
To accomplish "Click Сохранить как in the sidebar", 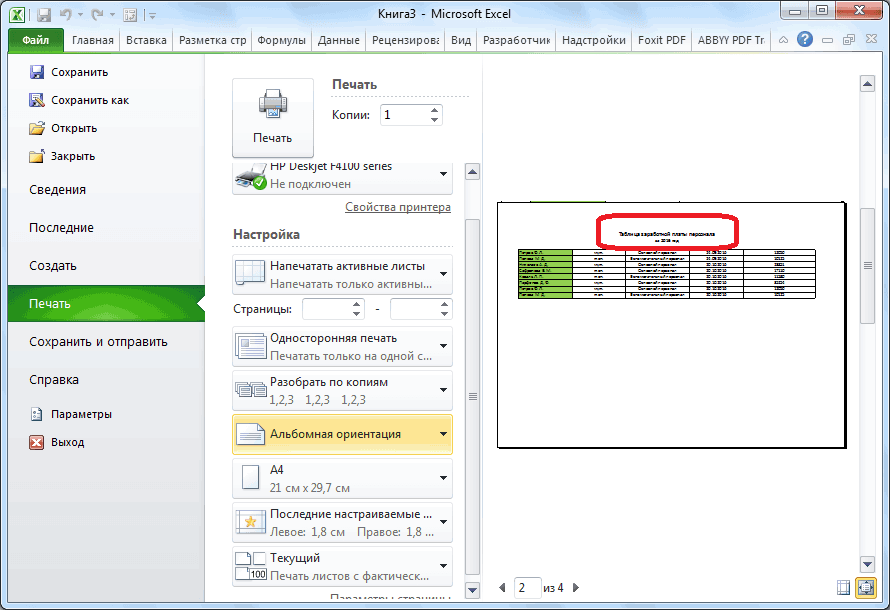I will [x=89, y=100].
